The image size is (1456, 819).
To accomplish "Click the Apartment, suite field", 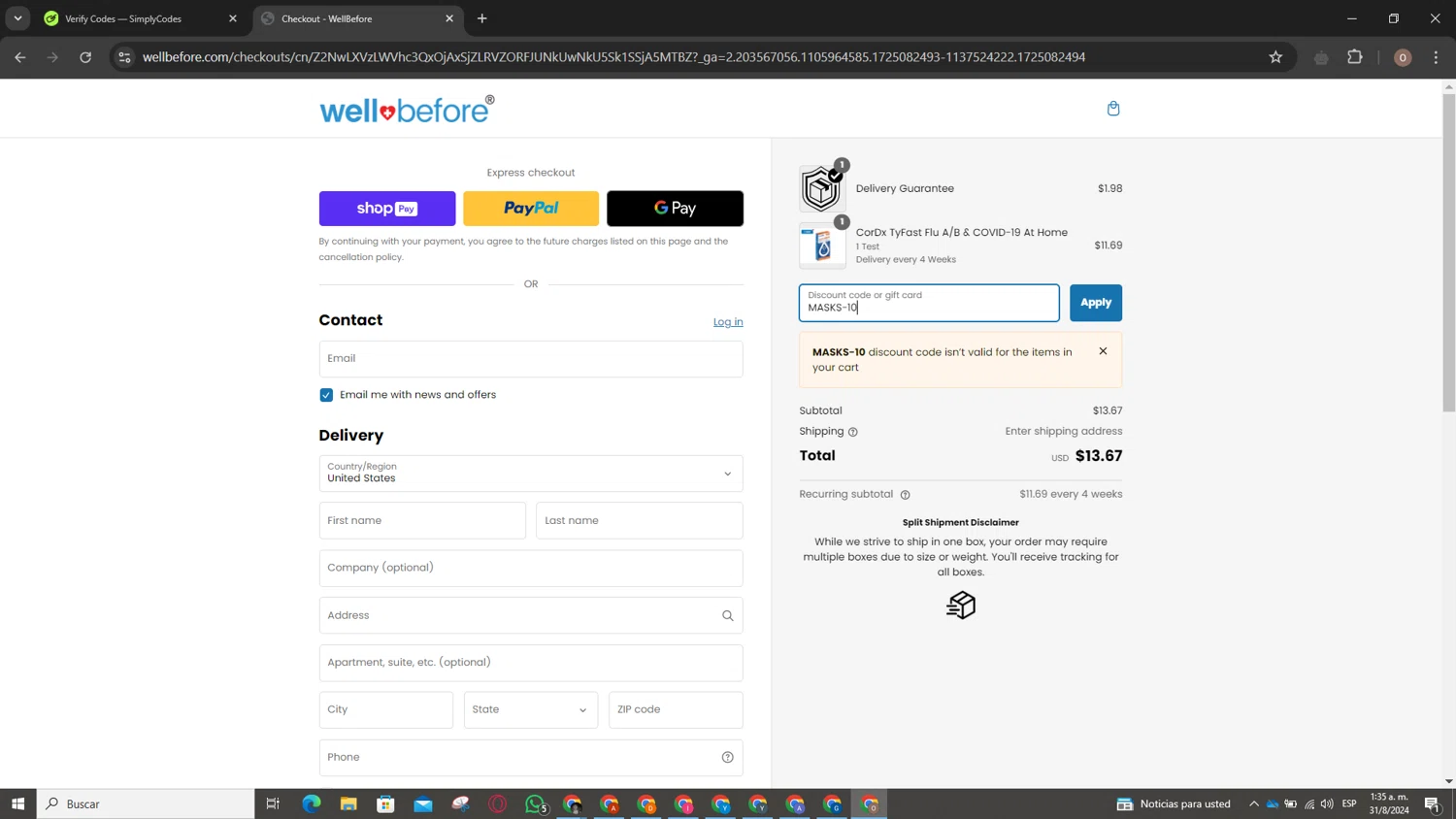I will pos(531,663).
